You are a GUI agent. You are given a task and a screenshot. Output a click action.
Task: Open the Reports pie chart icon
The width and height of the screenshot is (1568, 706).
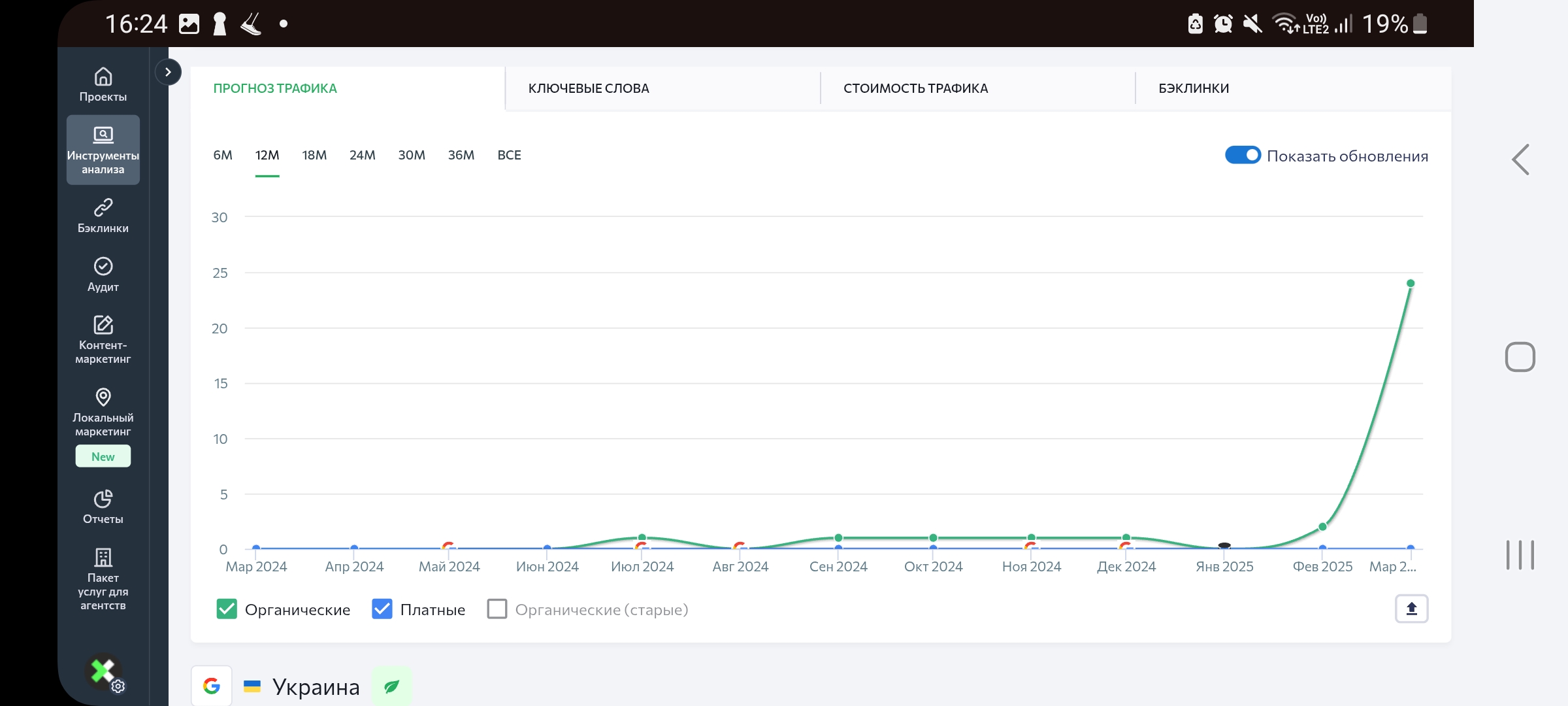pyautogui.click(x=103, y=499)
